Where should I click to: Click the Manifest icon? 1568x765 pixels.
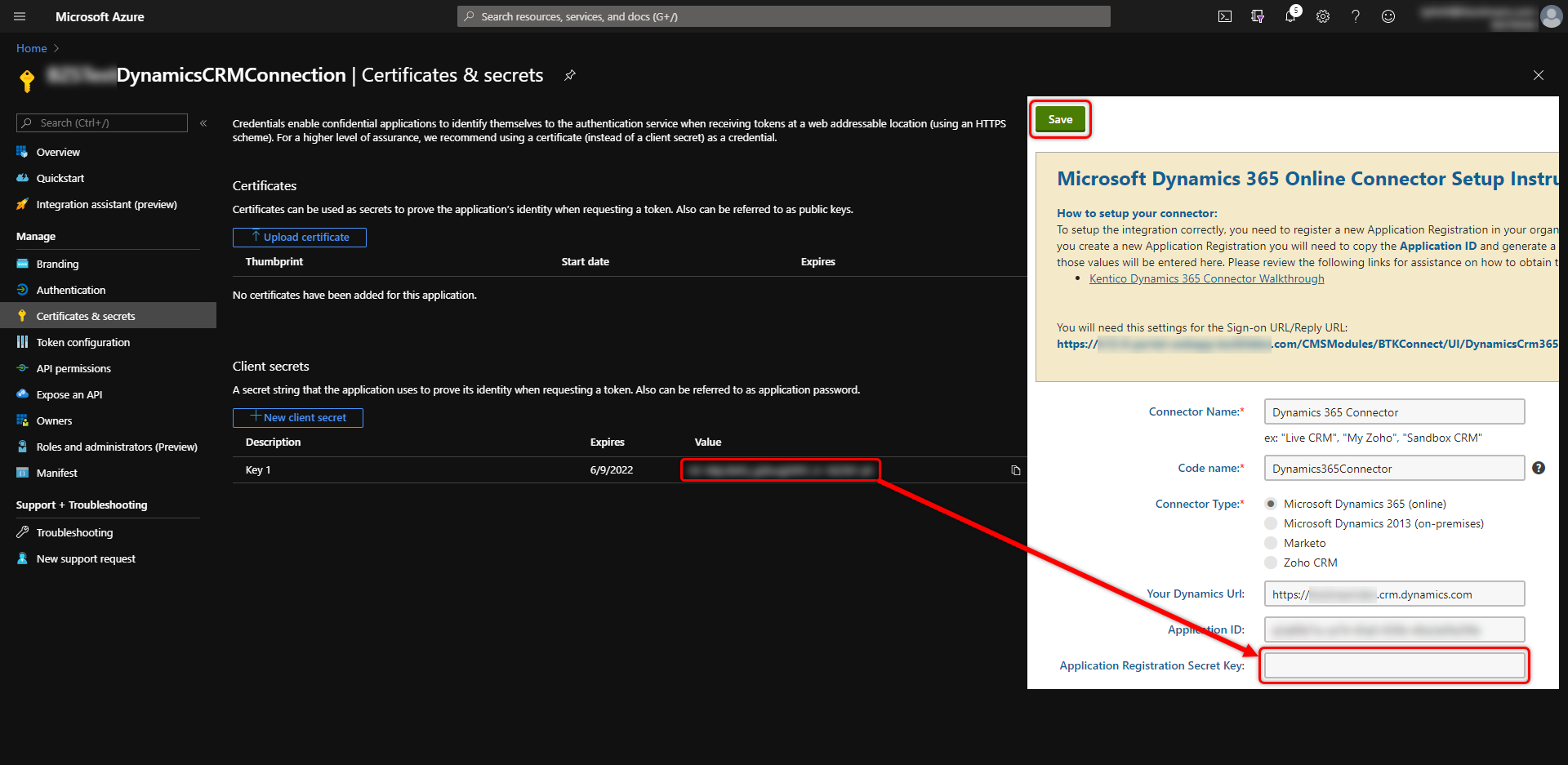click(x=22, y=473)
